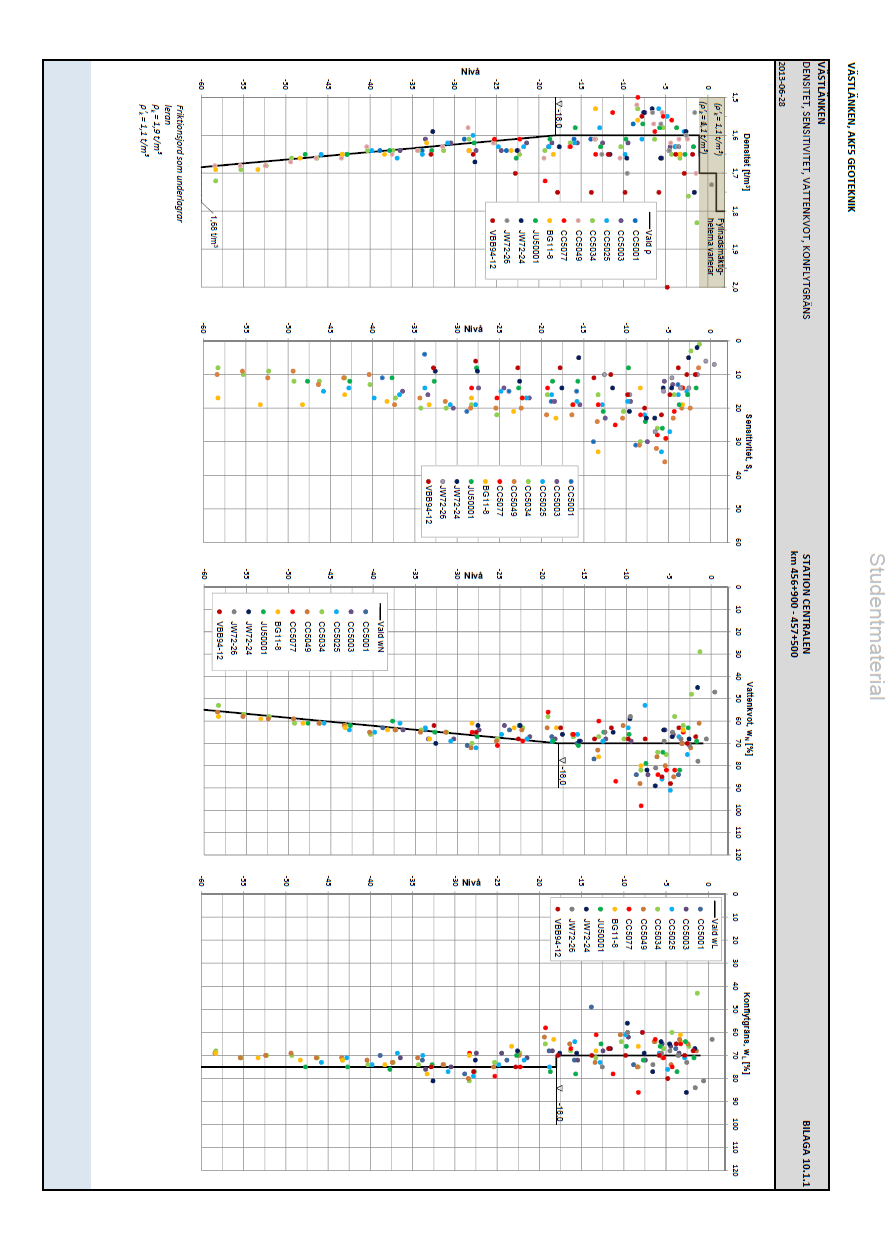Click the '1.68 t/m³' annotation on the density chart
The width and height of the screenshot is (888, 1254).
(215, 232)
